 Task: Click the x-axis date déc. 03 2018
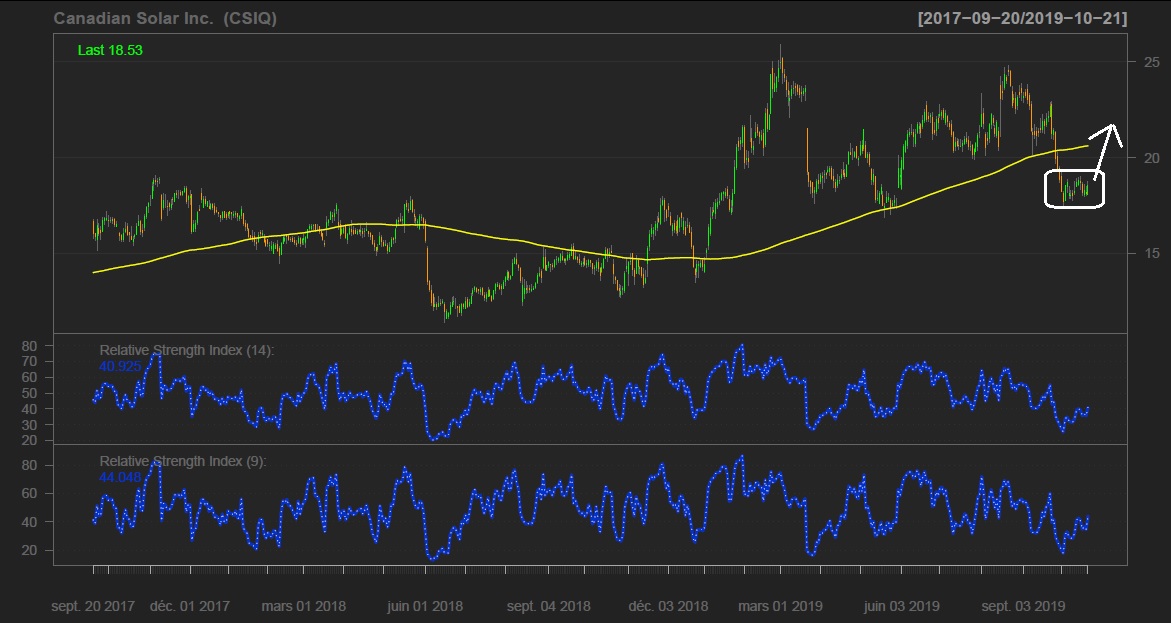coord(668,606)
